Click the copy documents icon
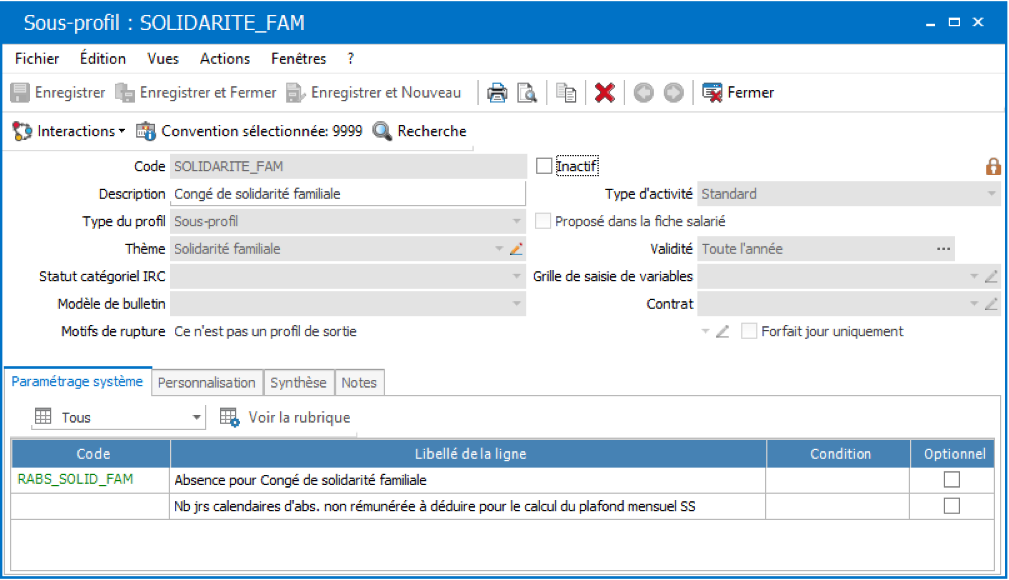 click(x=566, y=93)
